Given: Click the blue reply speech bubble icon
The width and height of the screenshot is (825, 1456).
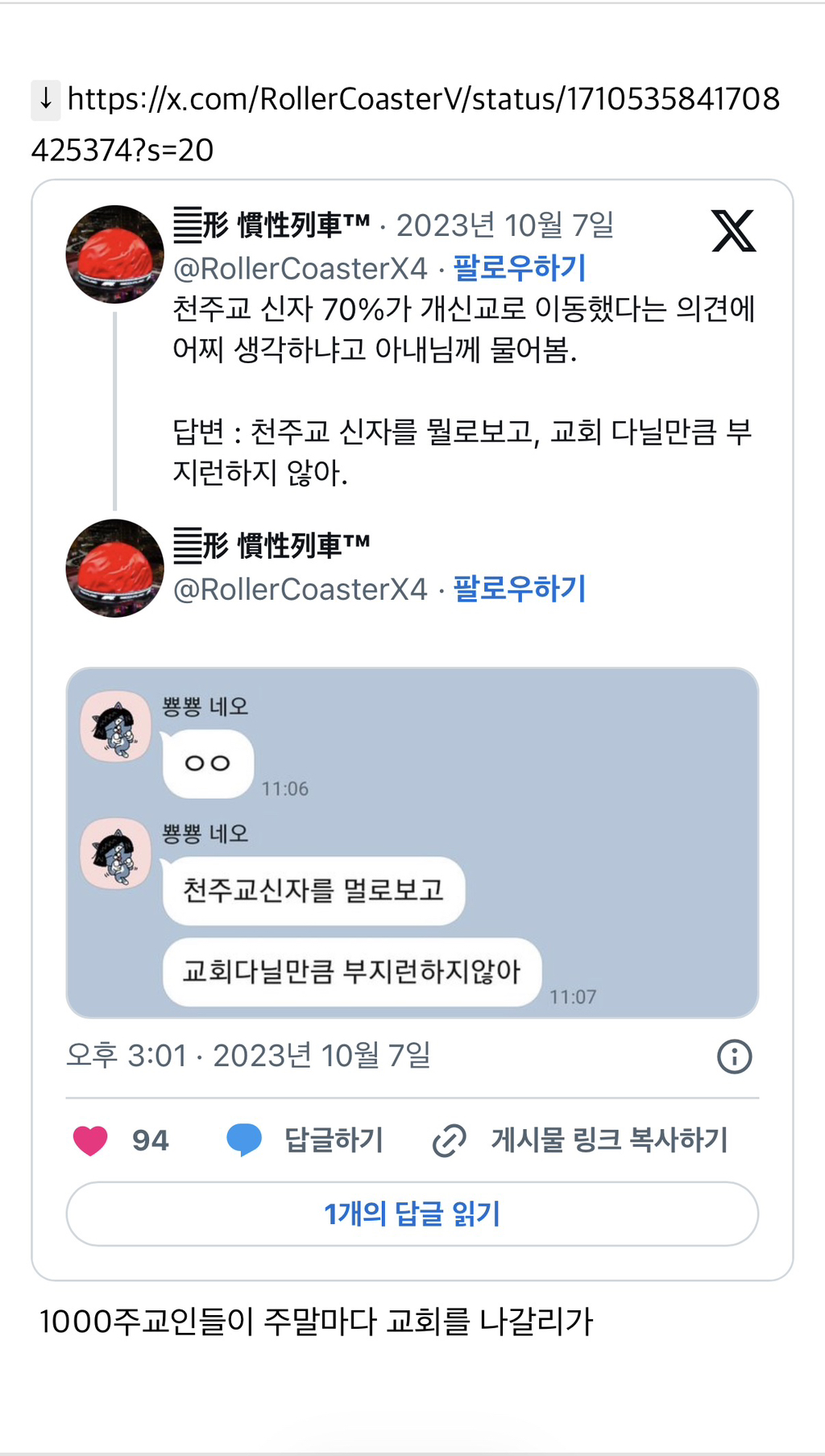Looking at the screenshot, I should coord(244,1140).
